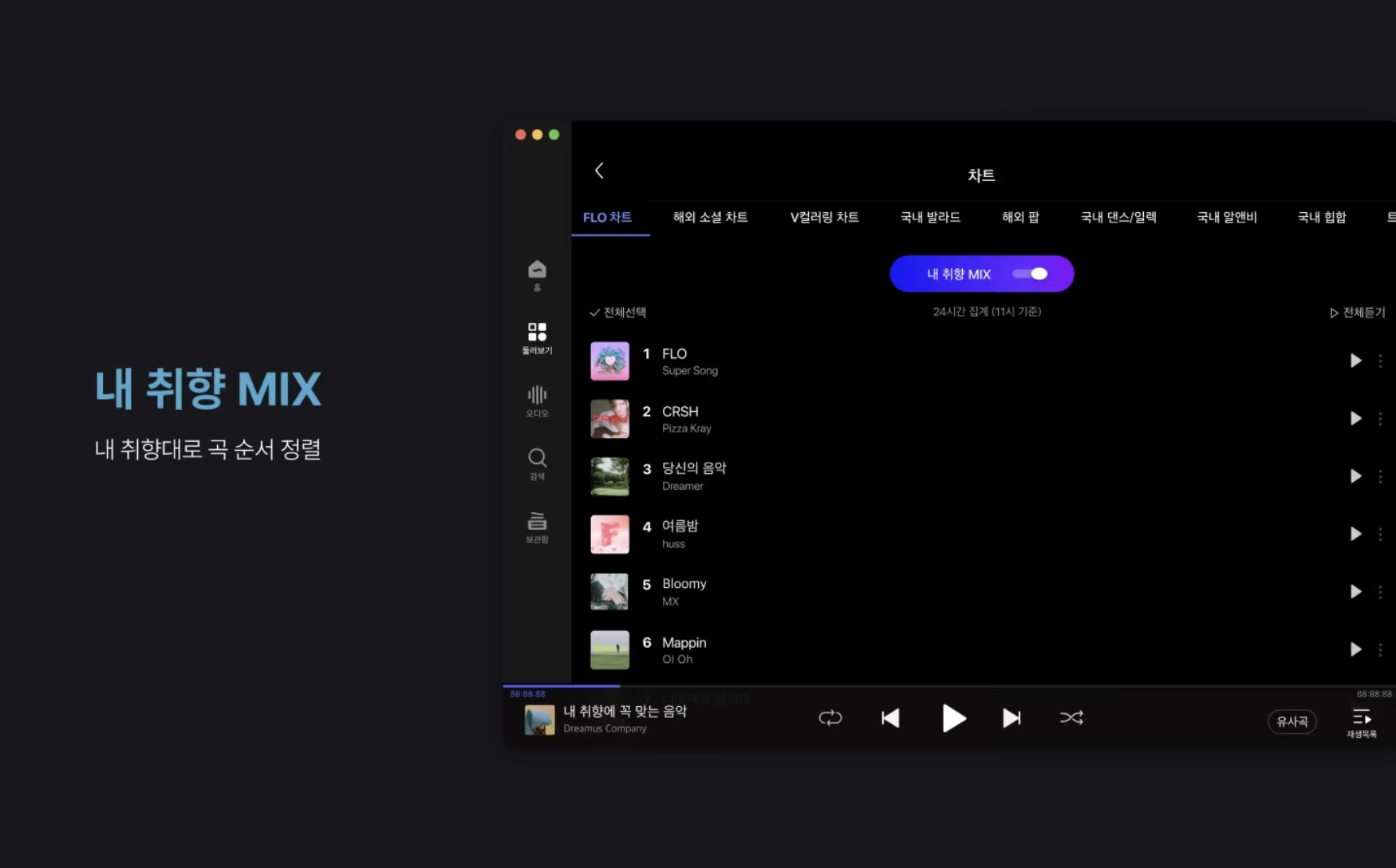Open more options for CRSH track
The width and height of the screenshot is (1396, 868).
pyautogui.click(x=1380, y=418)
